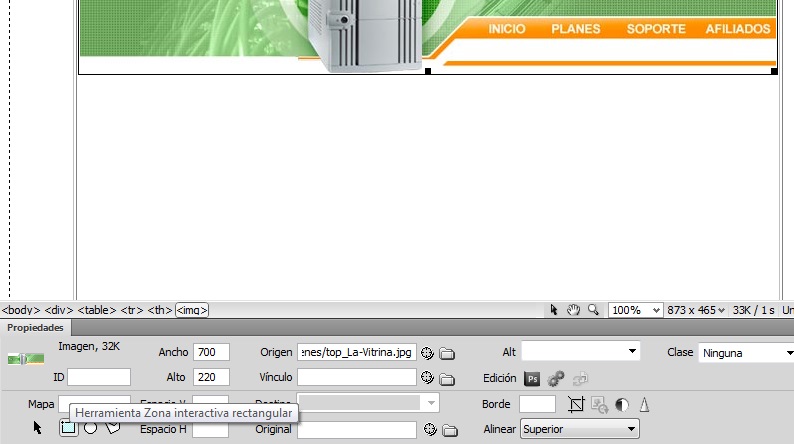The image size is (794, 444).
Task: Click the Ancho width input field
Action: click(x=211, y=352)
